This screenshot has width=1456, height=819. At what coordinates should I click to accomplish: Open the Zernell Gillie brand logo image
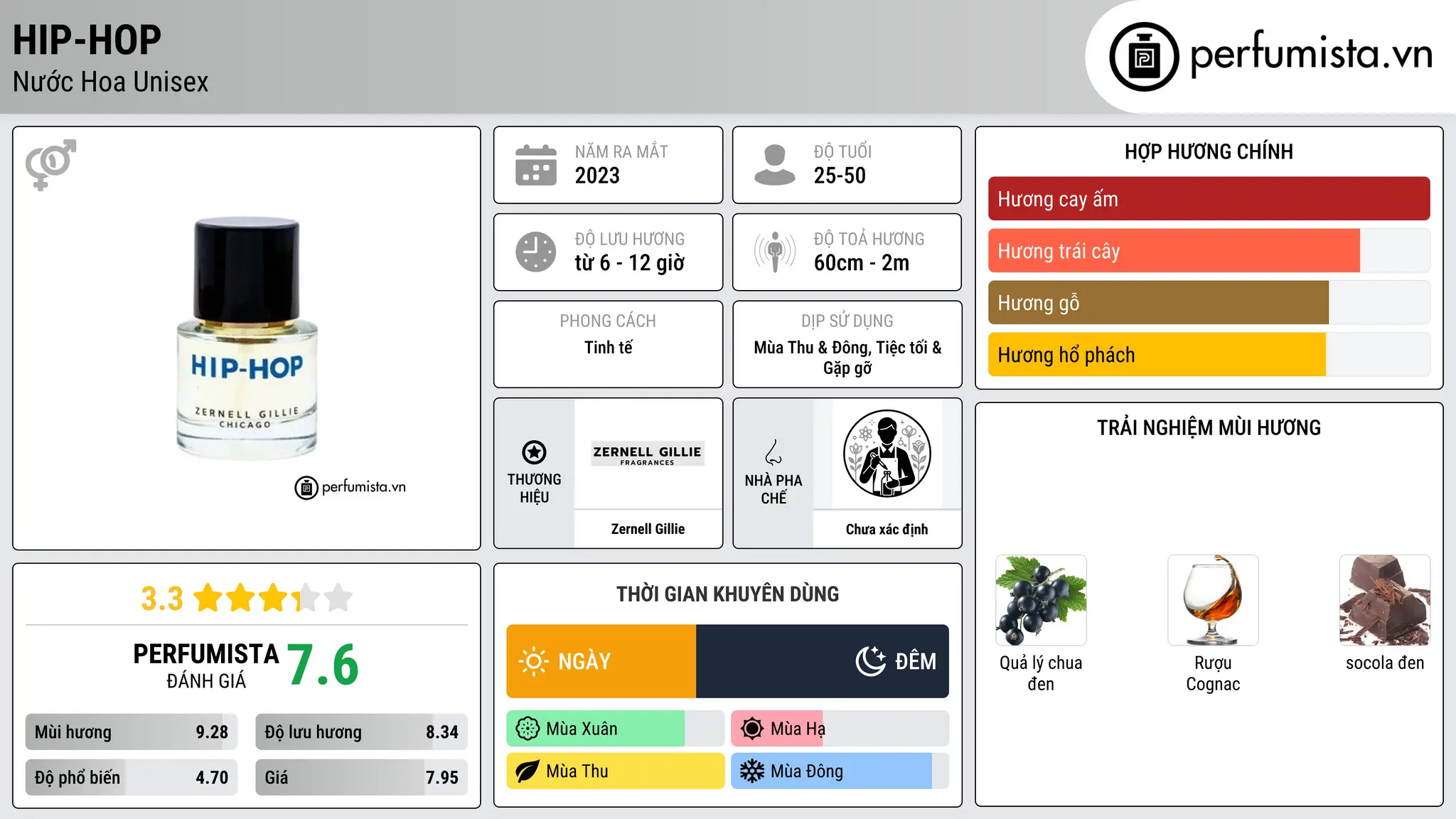click(x=648, y=454)
